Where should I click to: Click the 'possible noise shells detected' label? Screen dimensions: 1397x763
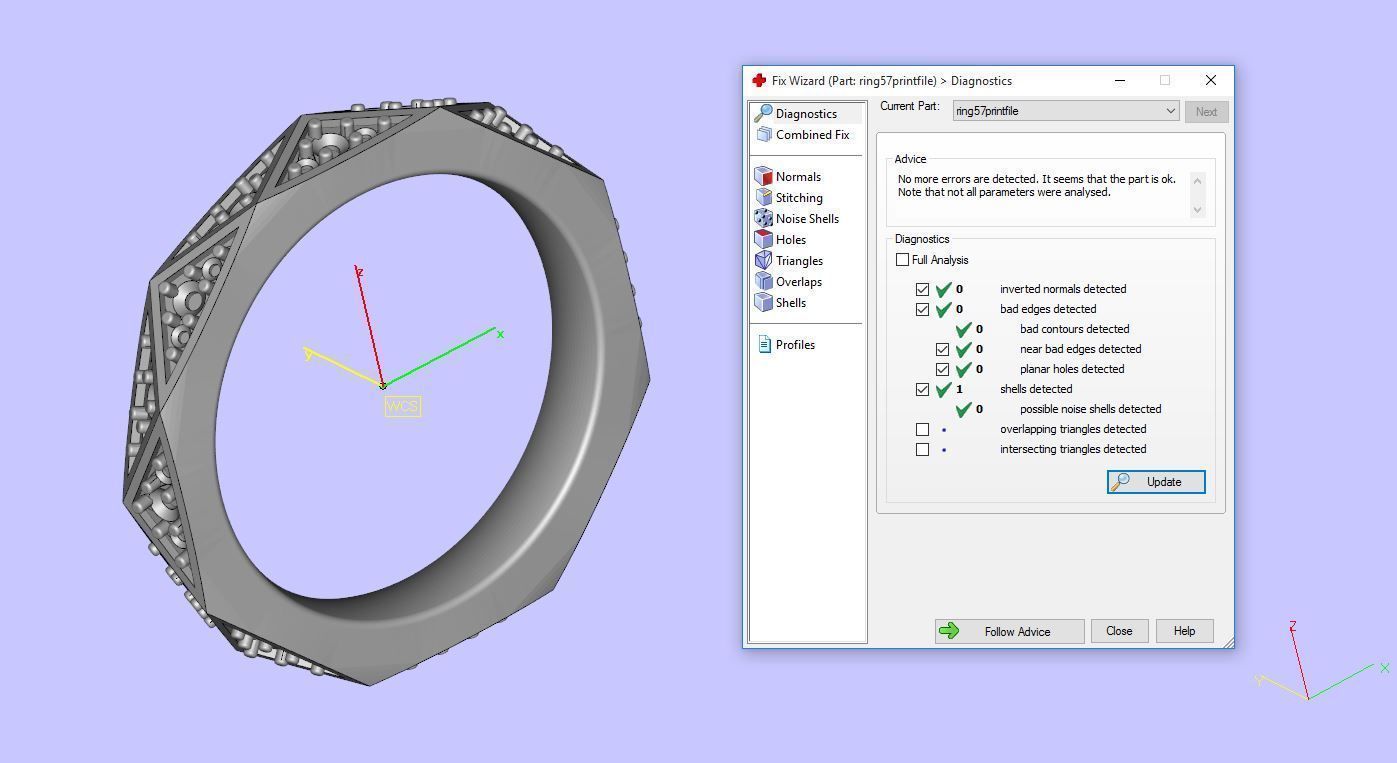1090,409
